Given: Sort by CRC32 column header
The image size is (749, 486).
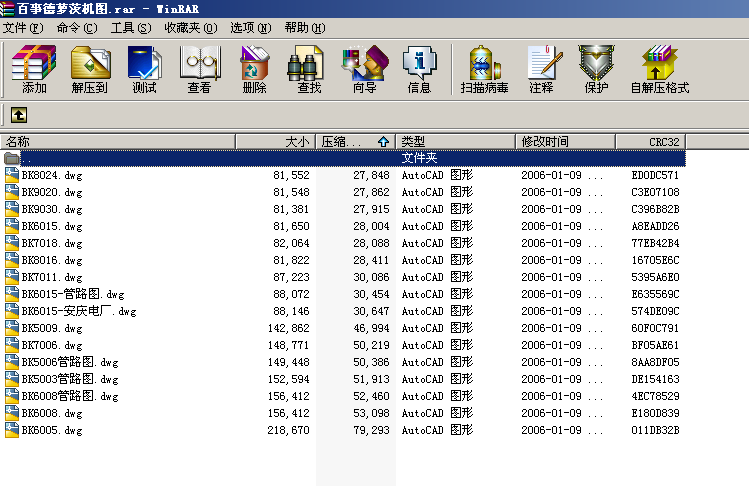Looking at the screenshot, I should pyautogui.click(x=651, y=142).
